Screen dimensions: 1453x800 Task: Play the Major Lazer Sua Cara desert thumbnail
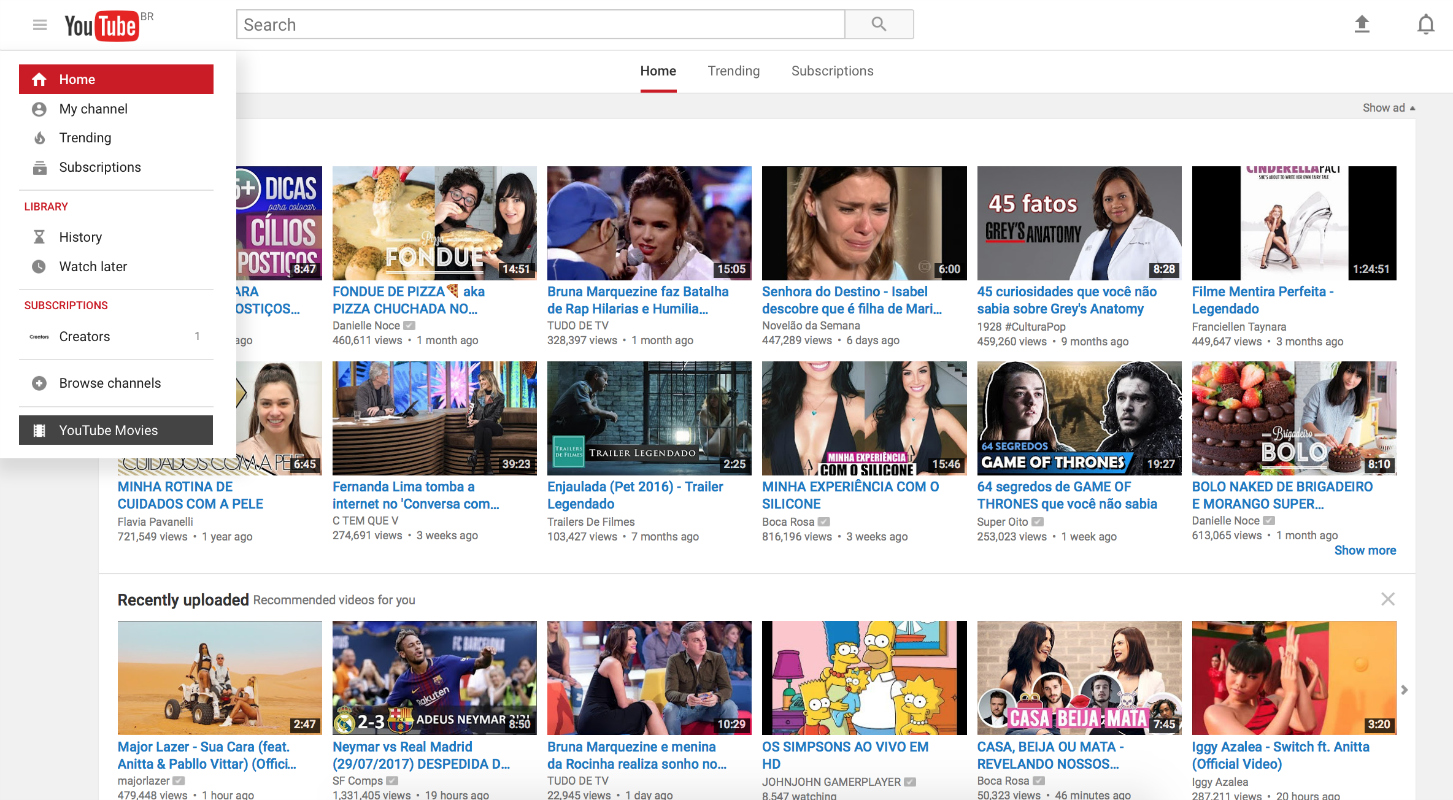pyautogui.click(x=219, y=678)
